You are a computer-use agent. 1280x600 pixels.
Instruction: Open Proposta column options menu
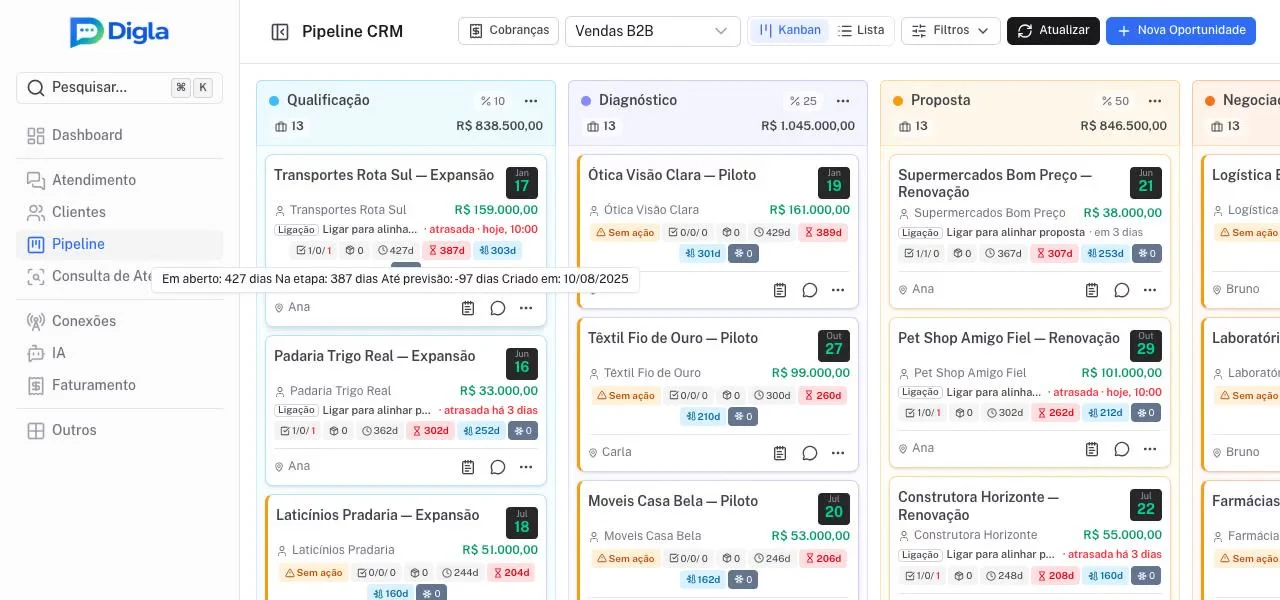tap(1155, 101)
